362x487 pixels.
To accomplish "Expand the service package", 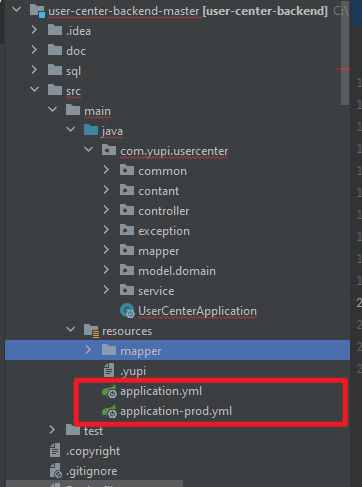I will tap(106, 290).
